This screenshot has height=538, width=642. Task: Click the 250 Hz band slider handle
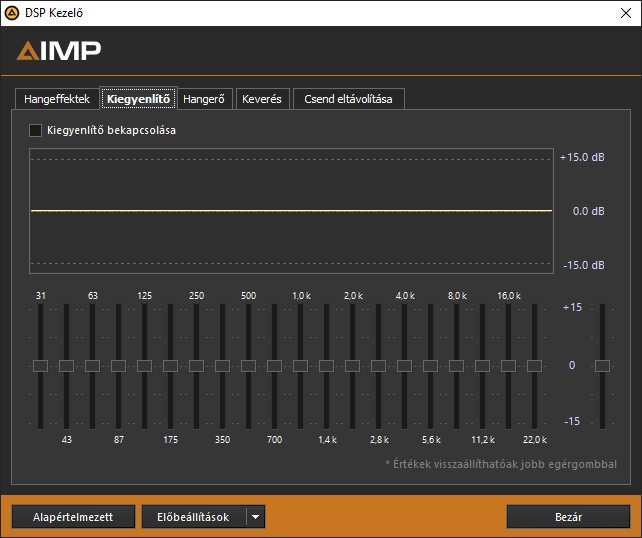click(x=197, y=366)
